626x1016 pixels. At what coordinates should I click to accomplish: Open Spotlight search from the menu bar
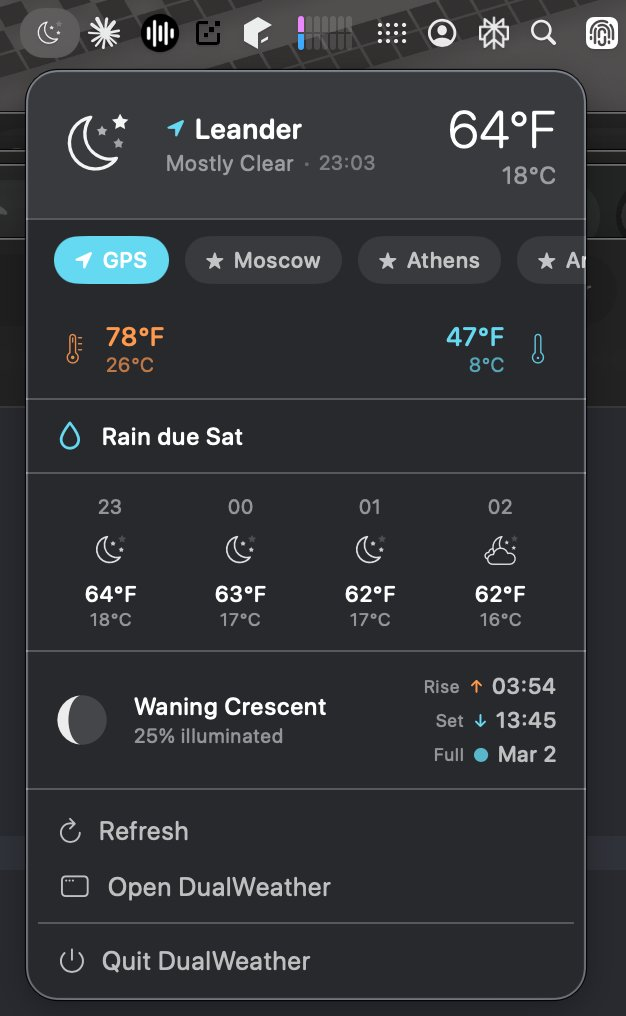click(x=543, y=32)
